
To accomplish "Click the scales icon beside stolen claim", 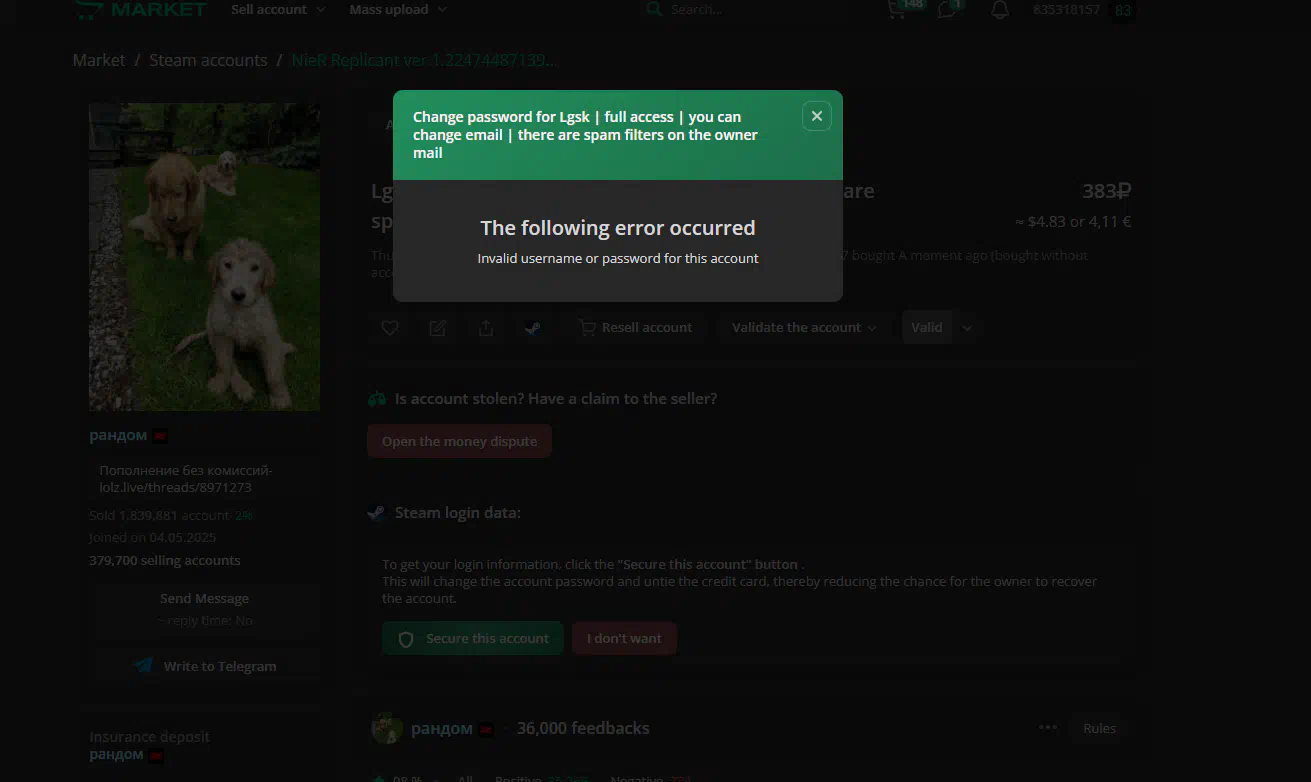I will click(377, 398).
